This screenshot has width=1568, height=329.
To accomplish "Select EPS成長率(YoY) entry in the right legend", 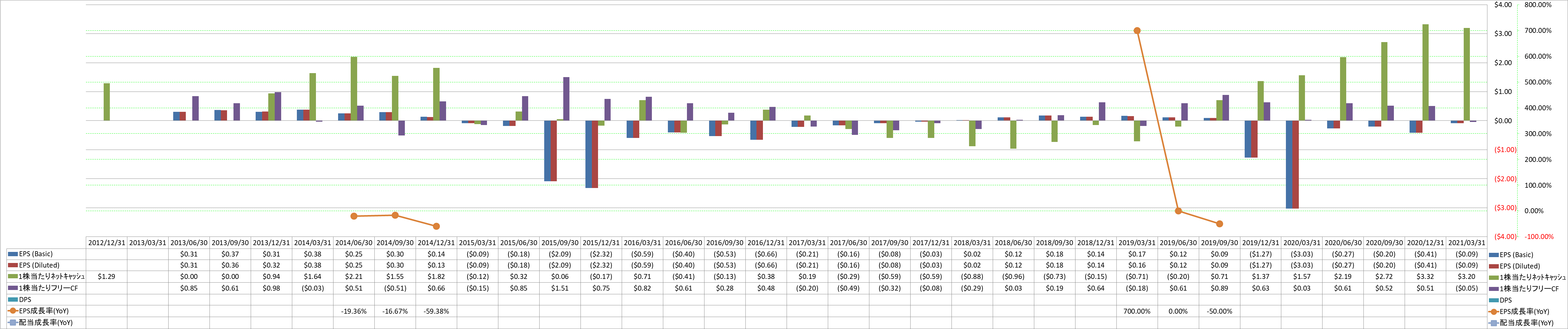I will click(x=1519, y=311).
